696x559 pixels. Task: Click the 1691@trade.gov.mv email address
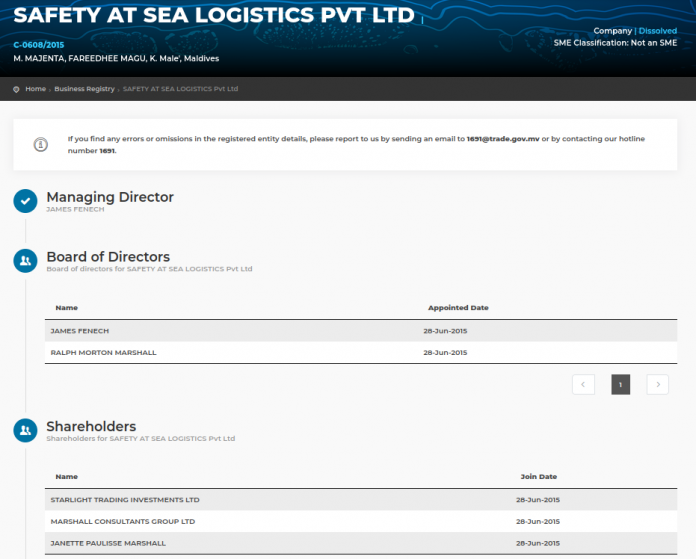click(502, 139)
